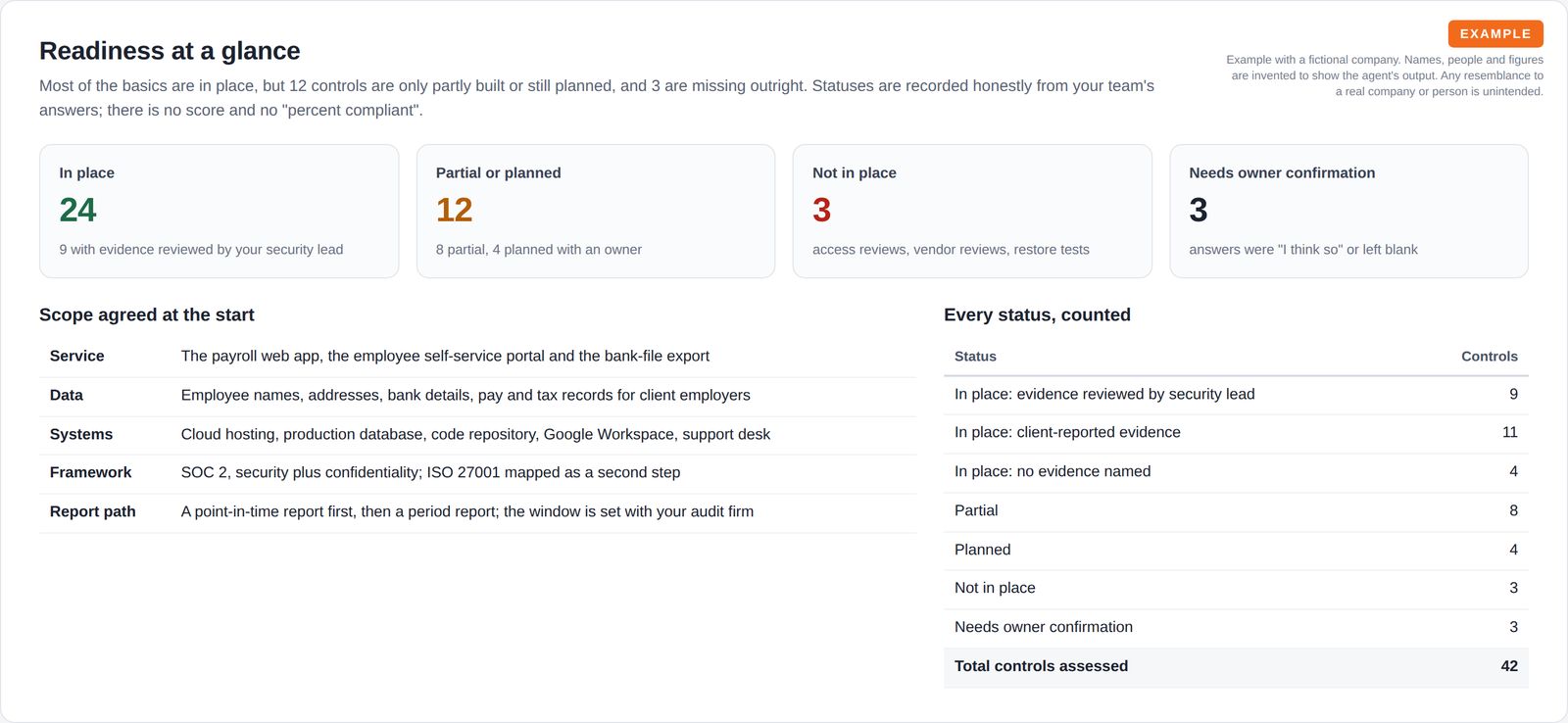Click the Planned status row
This screenshot has width=1568, height=723.
pos(1236,551)
